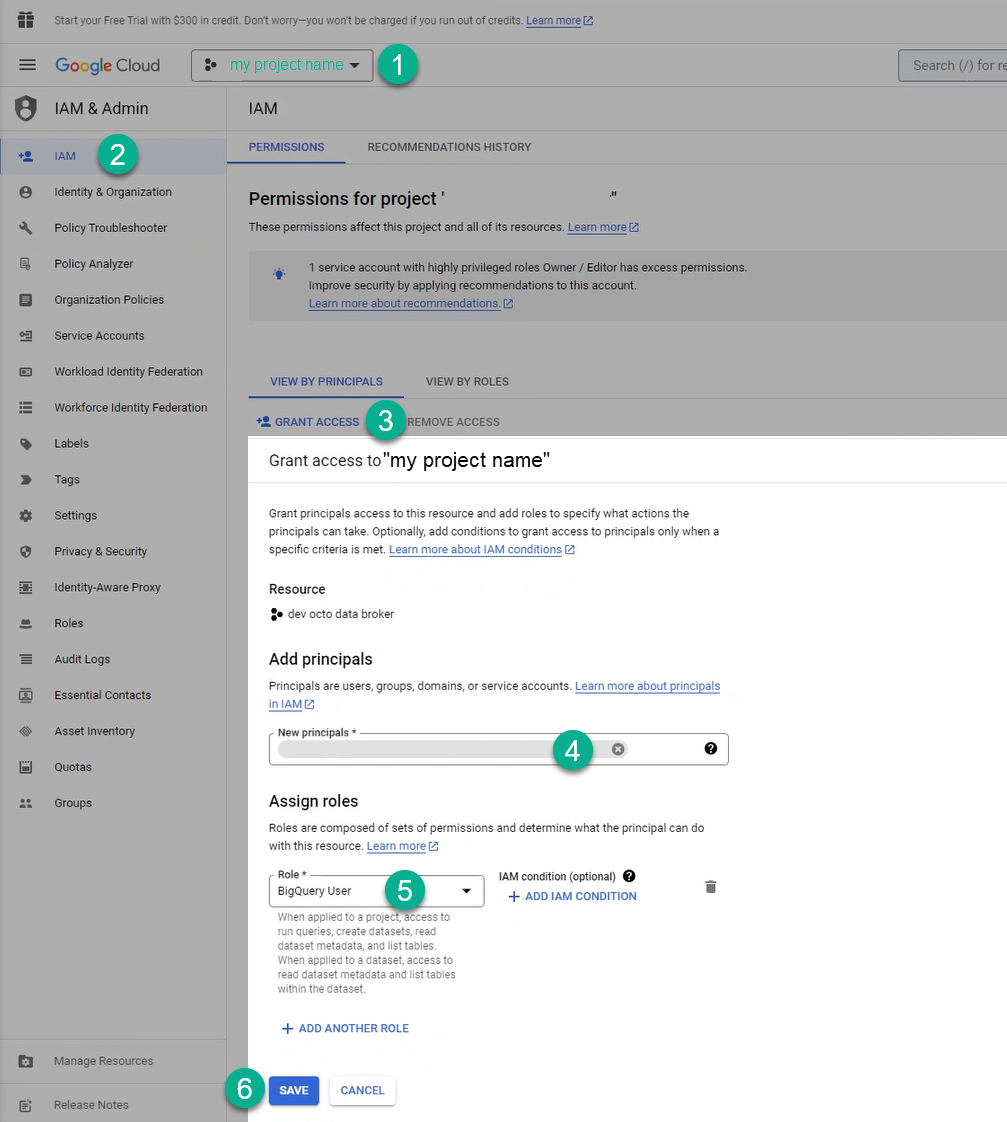Select the View by Principals tab

pyautogui.click(x=326, y=381)
